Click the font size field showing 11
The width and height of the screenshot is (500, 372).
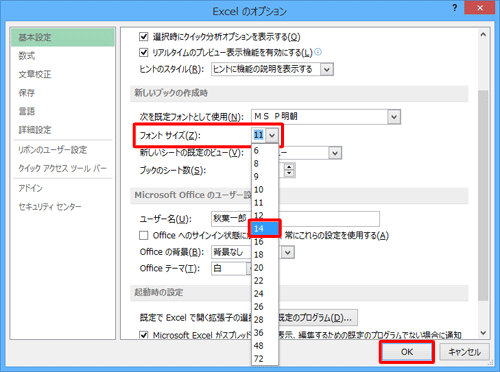click(x=259, y=135)
